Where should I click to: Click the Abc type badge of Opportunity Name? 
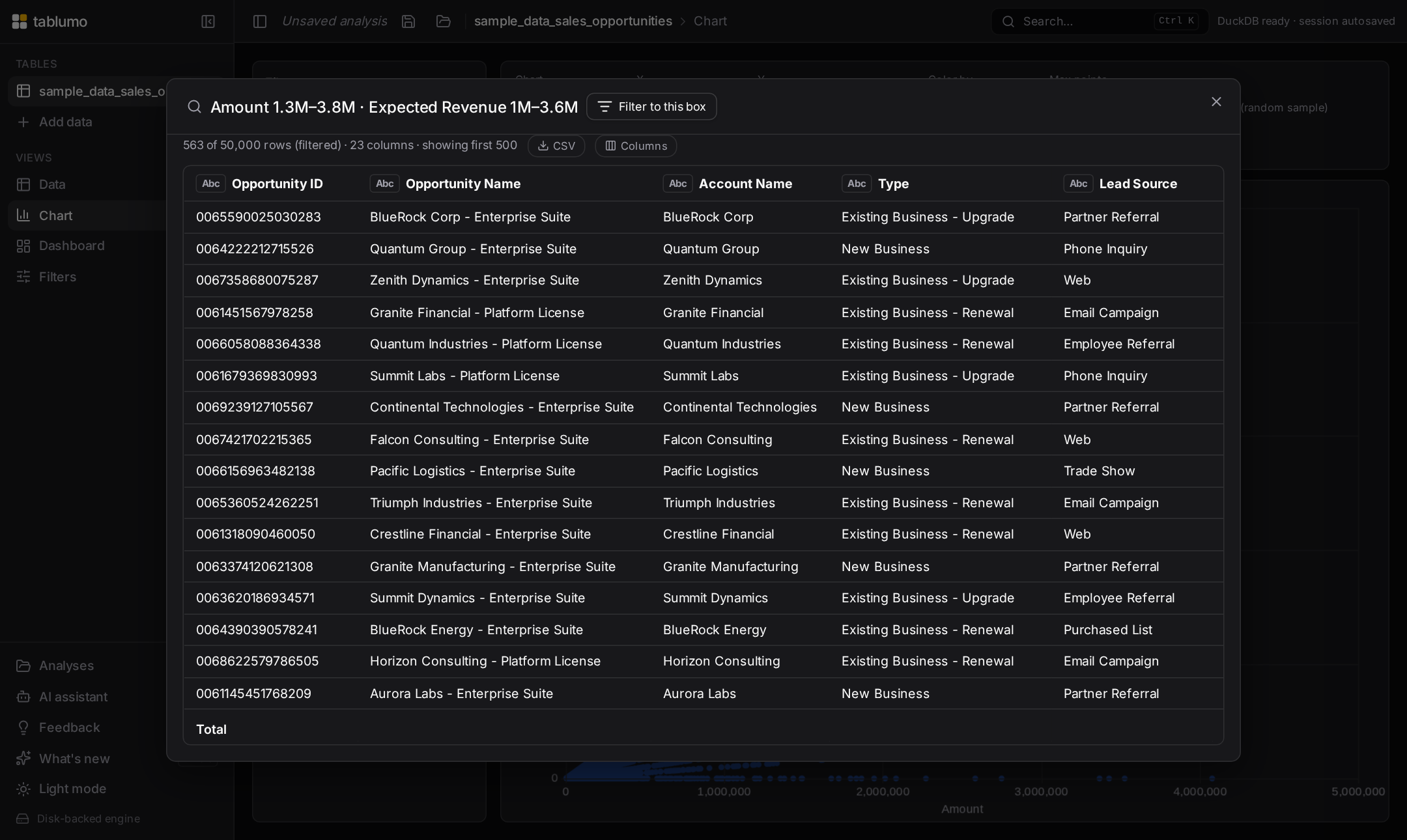pyautogui.click(x=384, y=184)
